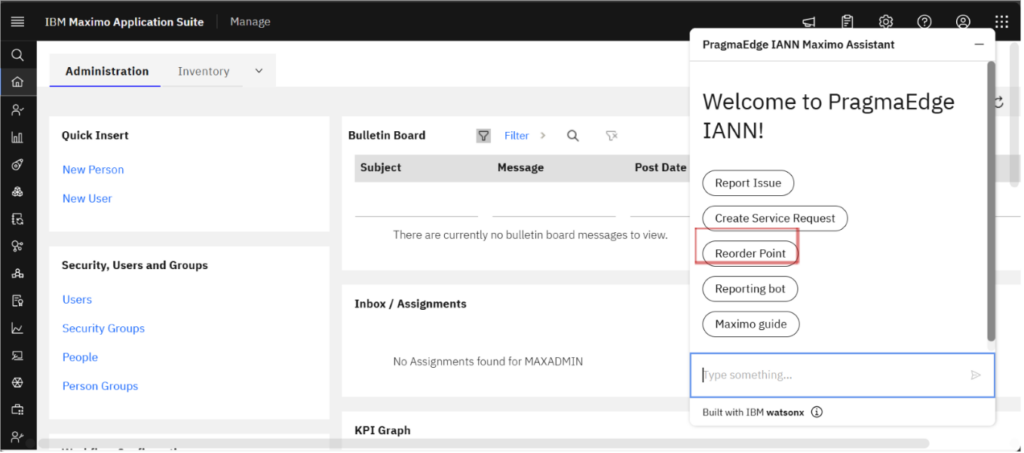Open the hamburger navigation menu
The image size is (1024, 453).
coord(18,22)
